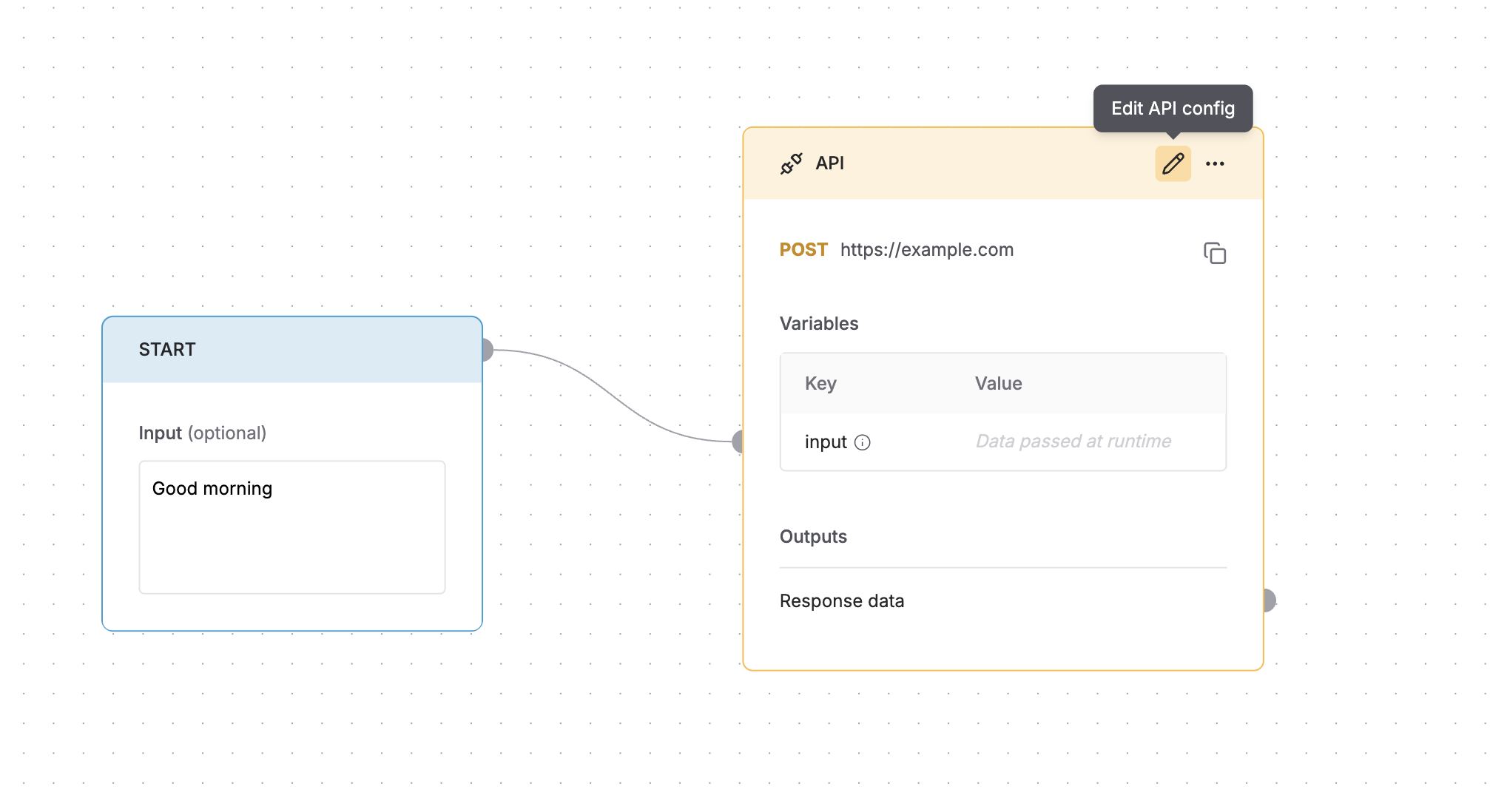Click the Key column header in Variables table
This screenshot has width=1490, height=812.
click(820, 383)
